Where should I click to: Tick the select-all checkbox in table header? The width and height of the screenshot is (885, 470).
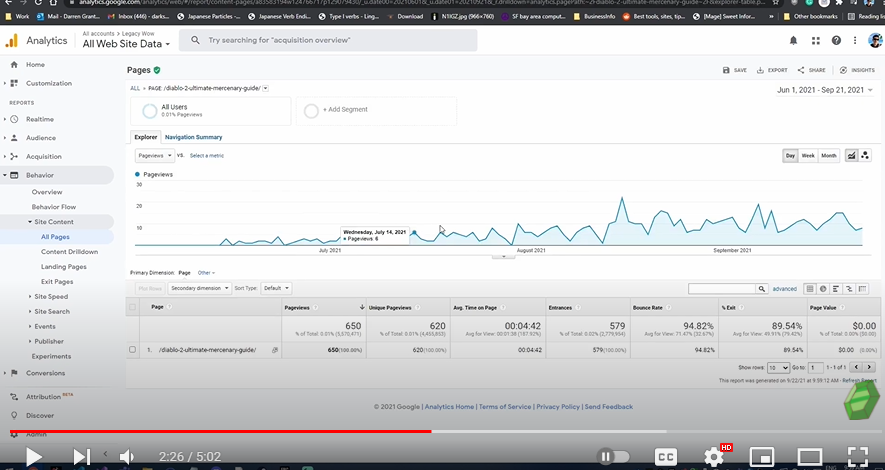pyautogui.click(x=132, y=307)
